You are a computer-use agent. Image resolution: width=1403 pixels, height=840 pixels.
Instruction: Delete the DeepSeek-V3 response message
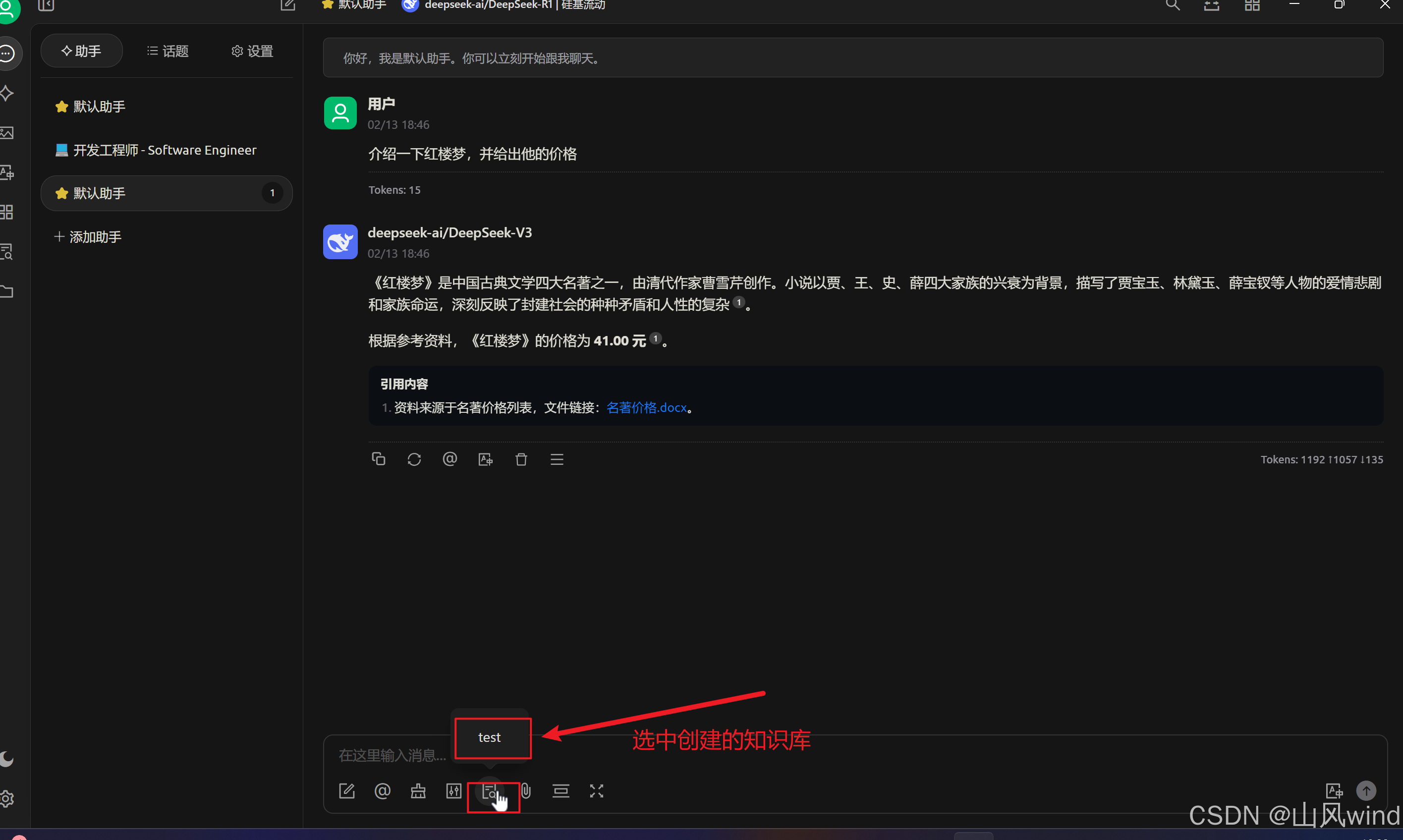[521, 459]
